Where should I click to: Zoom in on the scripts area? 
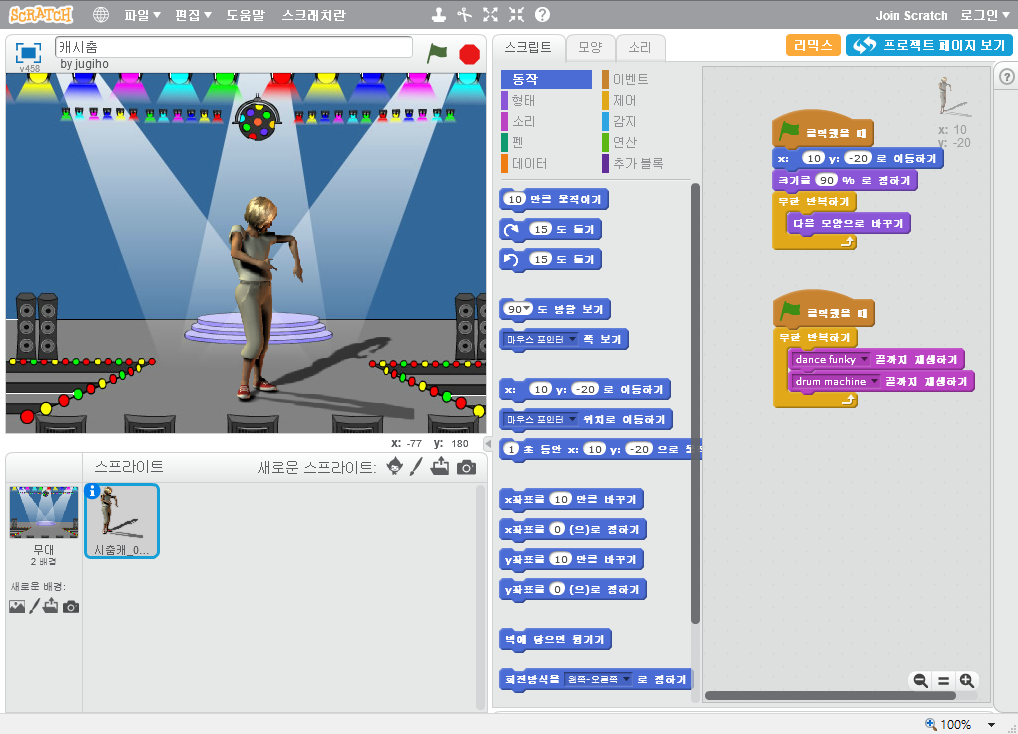967,680
